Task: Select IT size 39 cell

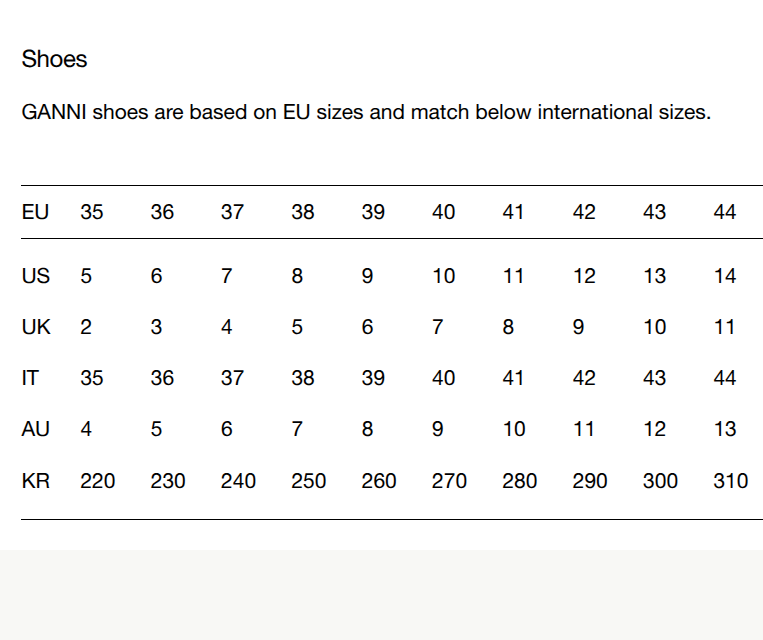Action: point(373,378)
